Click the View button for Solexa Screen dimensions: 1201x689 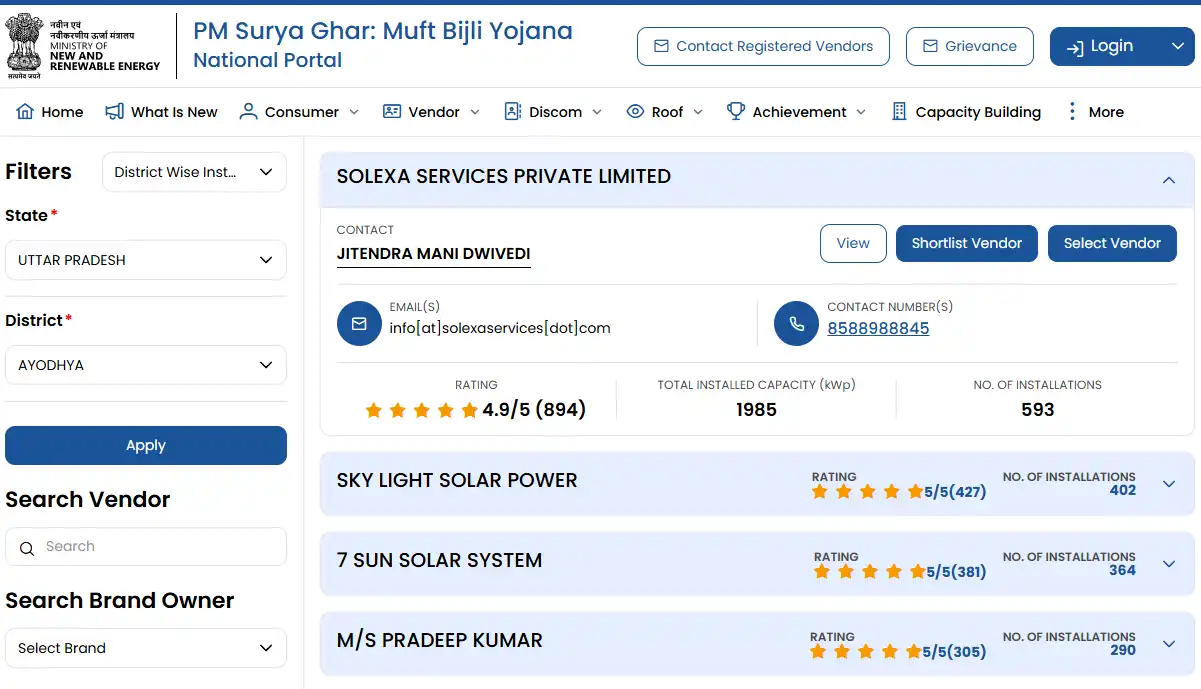pyautogui.click(x=853, y=243)
